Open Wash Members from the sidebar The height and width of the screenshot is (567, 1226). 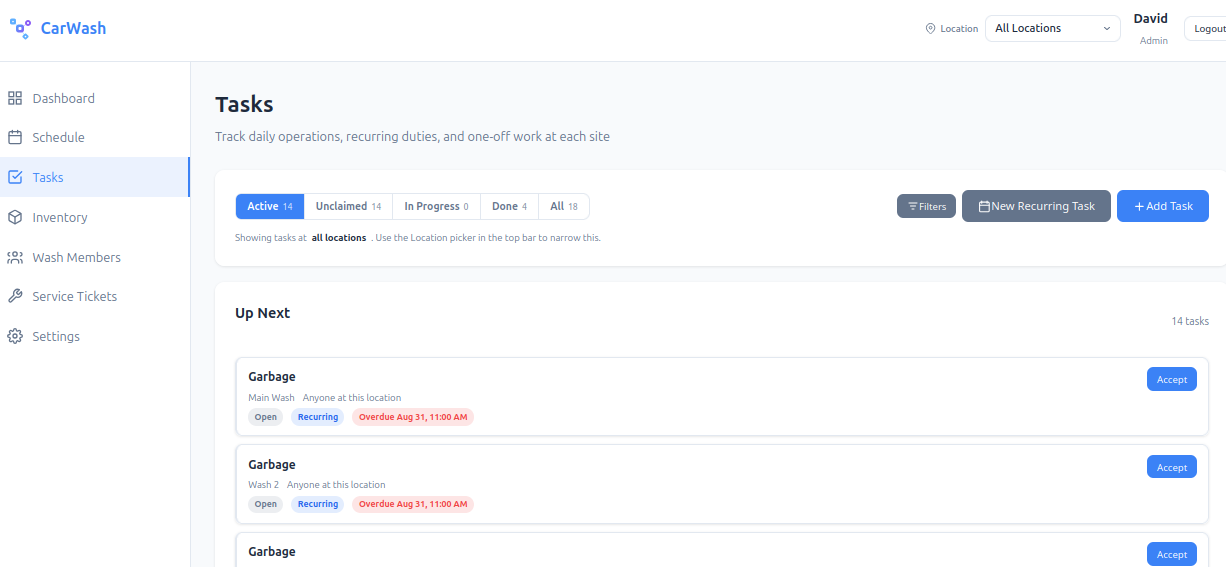95,257
